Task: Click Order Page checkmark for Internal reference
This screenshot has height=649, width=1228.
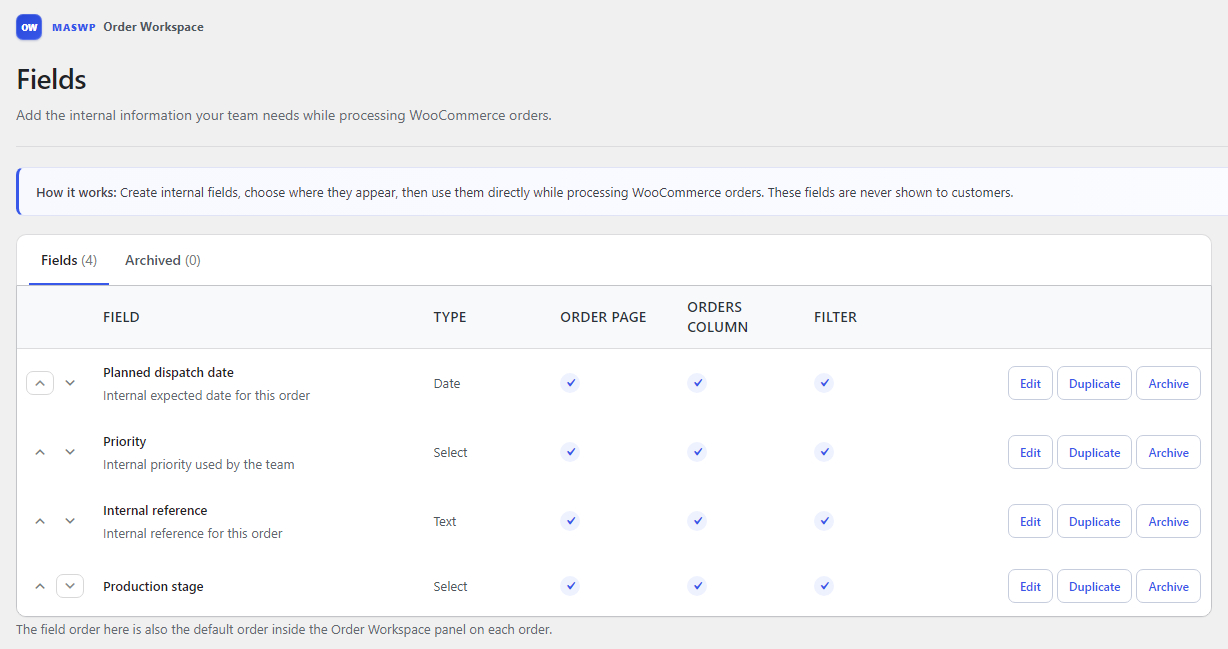Action: (x=570, y=521)
